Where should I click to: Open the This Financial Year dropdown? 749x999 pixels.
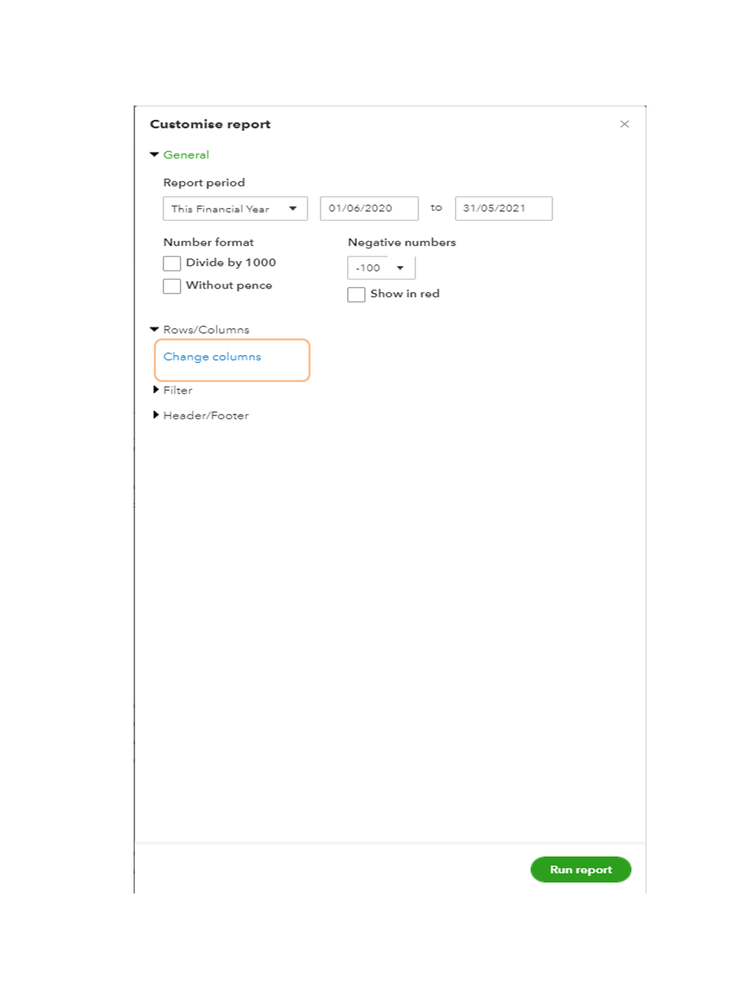235,209
